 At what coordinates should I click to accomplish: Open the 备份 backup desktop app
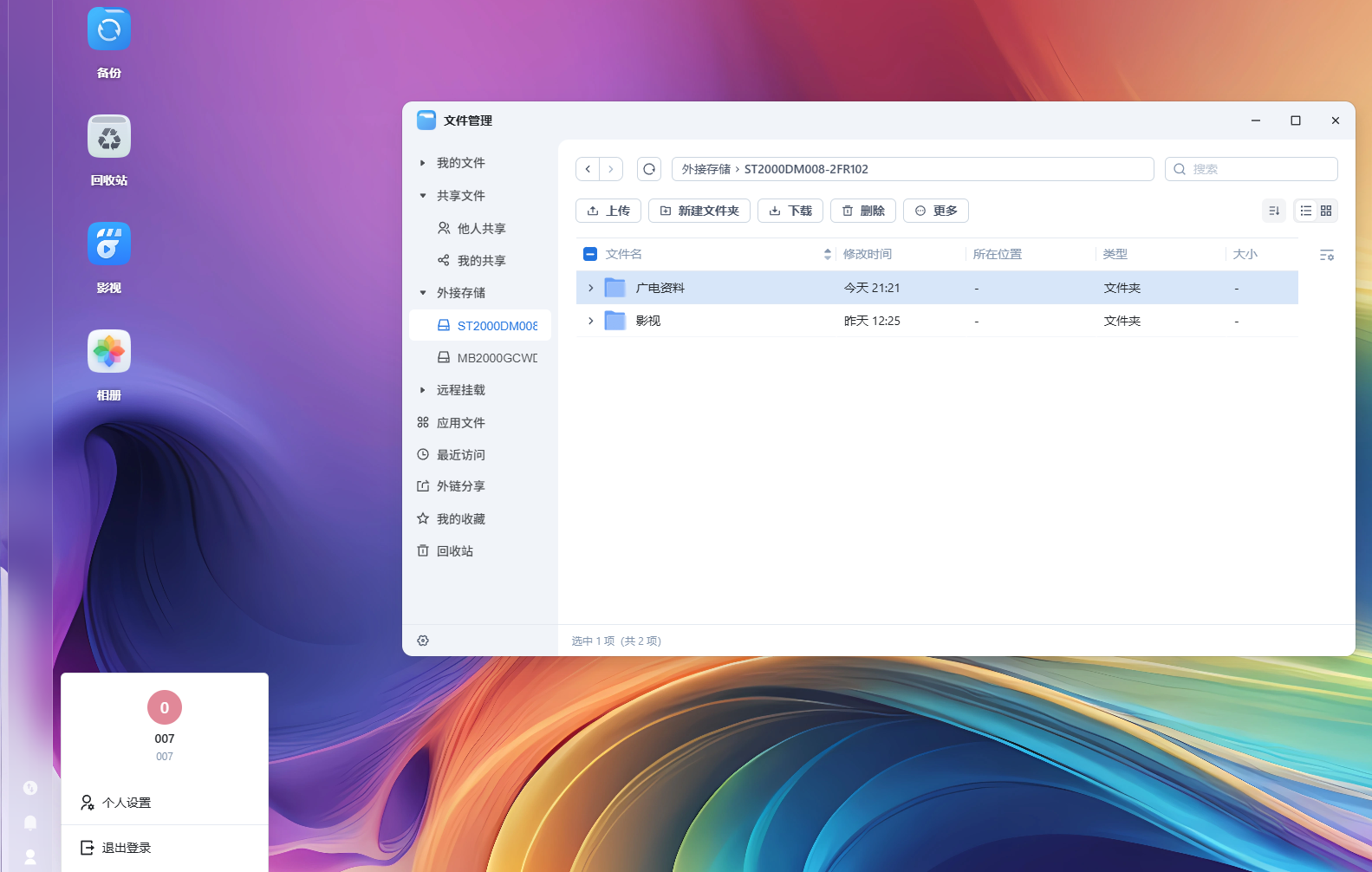tap(109, 29)
